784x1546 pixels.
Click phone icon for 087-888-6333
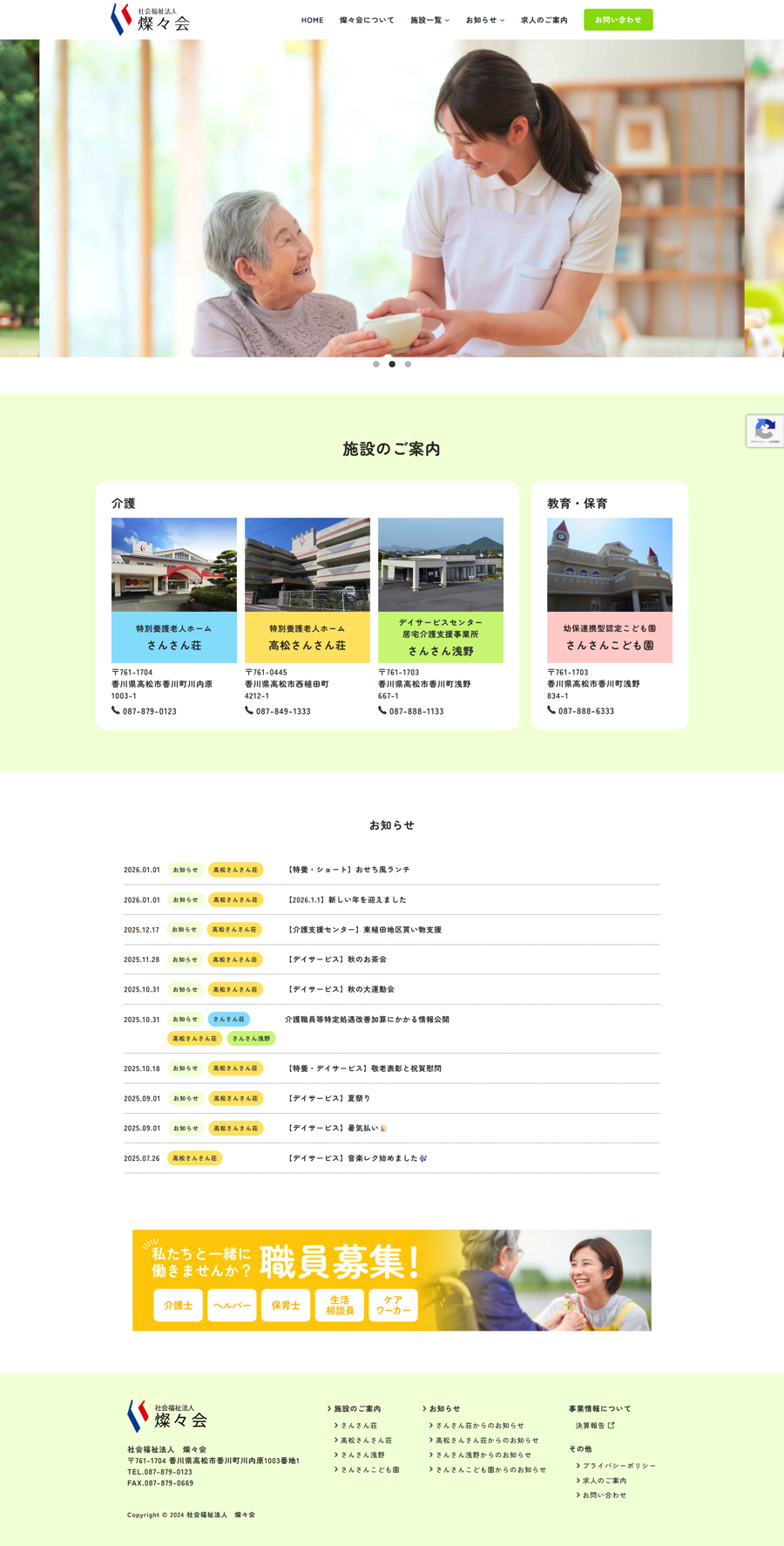click(551, 710)
